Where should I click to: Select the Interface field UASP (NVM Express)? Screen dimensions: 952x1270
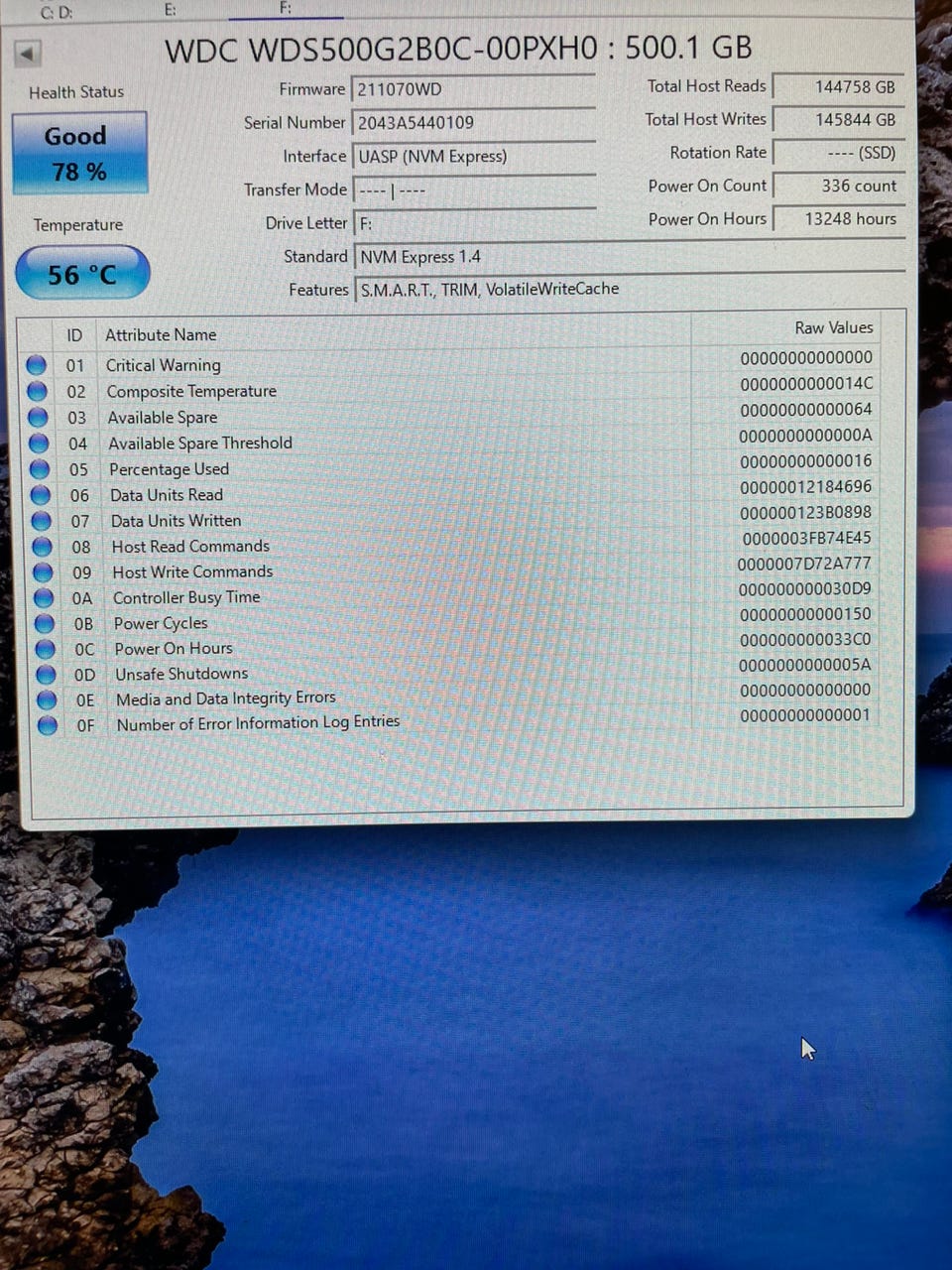[x=474, y=157]
